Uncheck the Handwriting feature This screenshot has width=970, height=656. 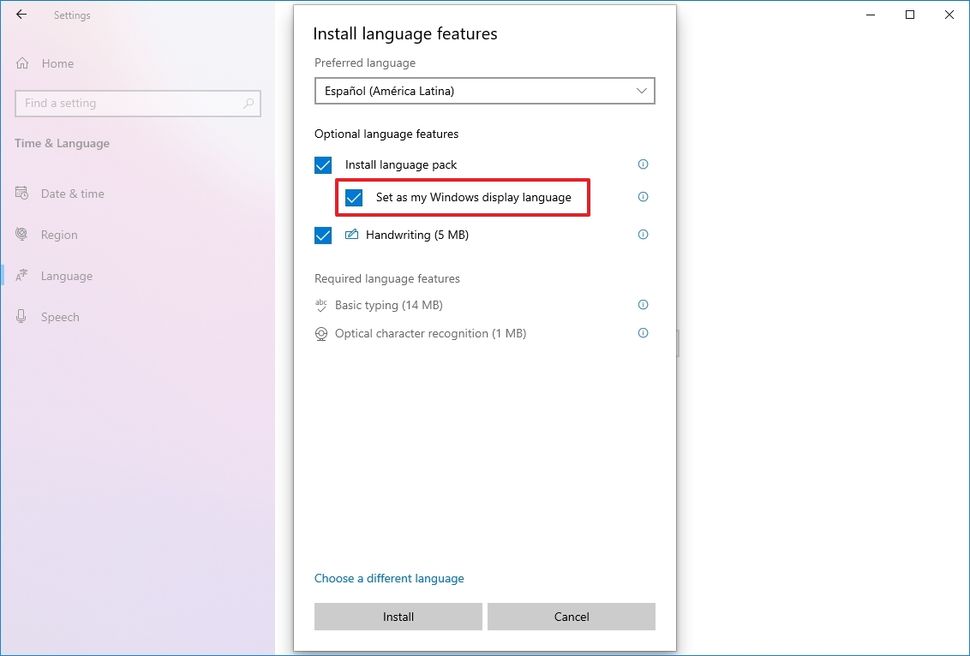coord(322,235)
